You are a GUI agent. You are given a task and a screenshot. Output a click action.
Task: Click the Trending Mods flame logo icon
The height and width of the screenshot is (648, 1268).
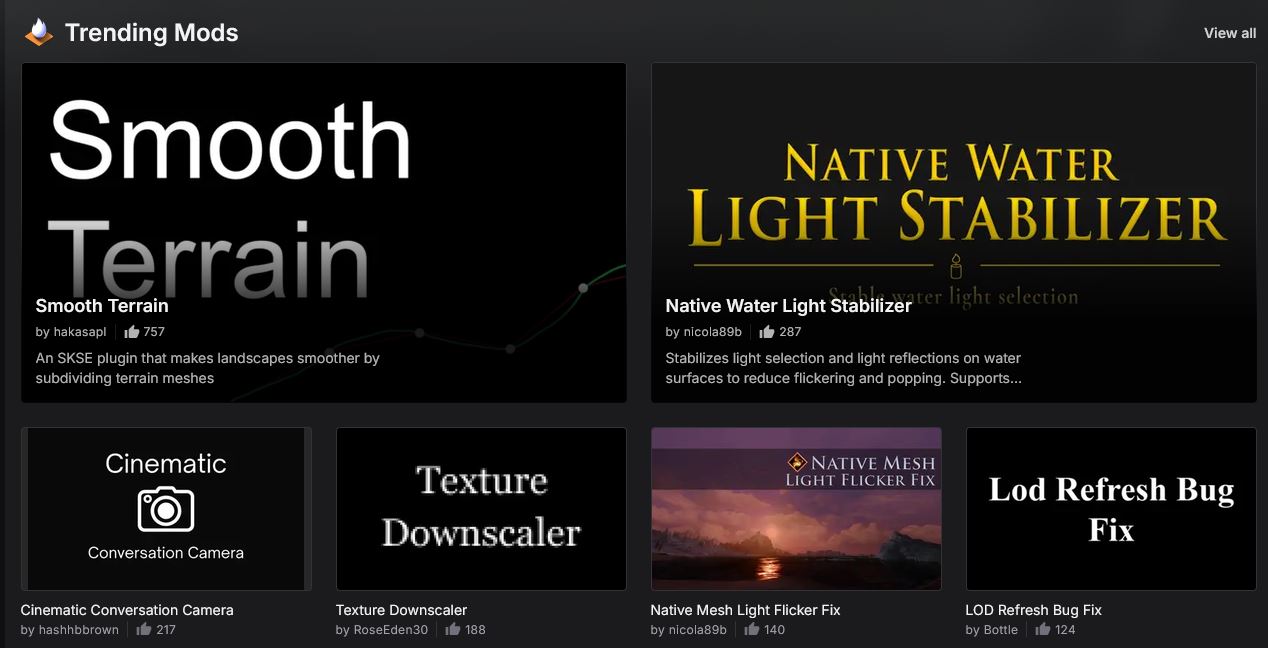point(38,32)
